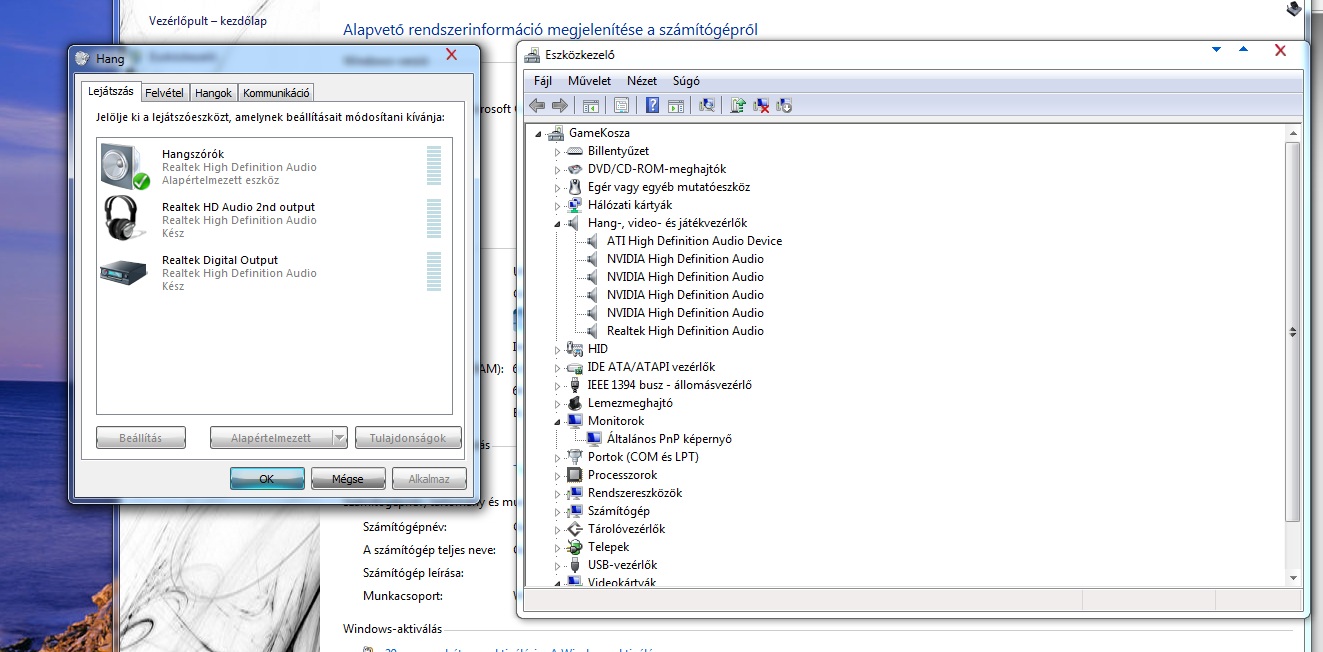1323x652 pixels.
Task: Click the Back arrow in Eszközkezelő toolbar
Action: point(537,105)
